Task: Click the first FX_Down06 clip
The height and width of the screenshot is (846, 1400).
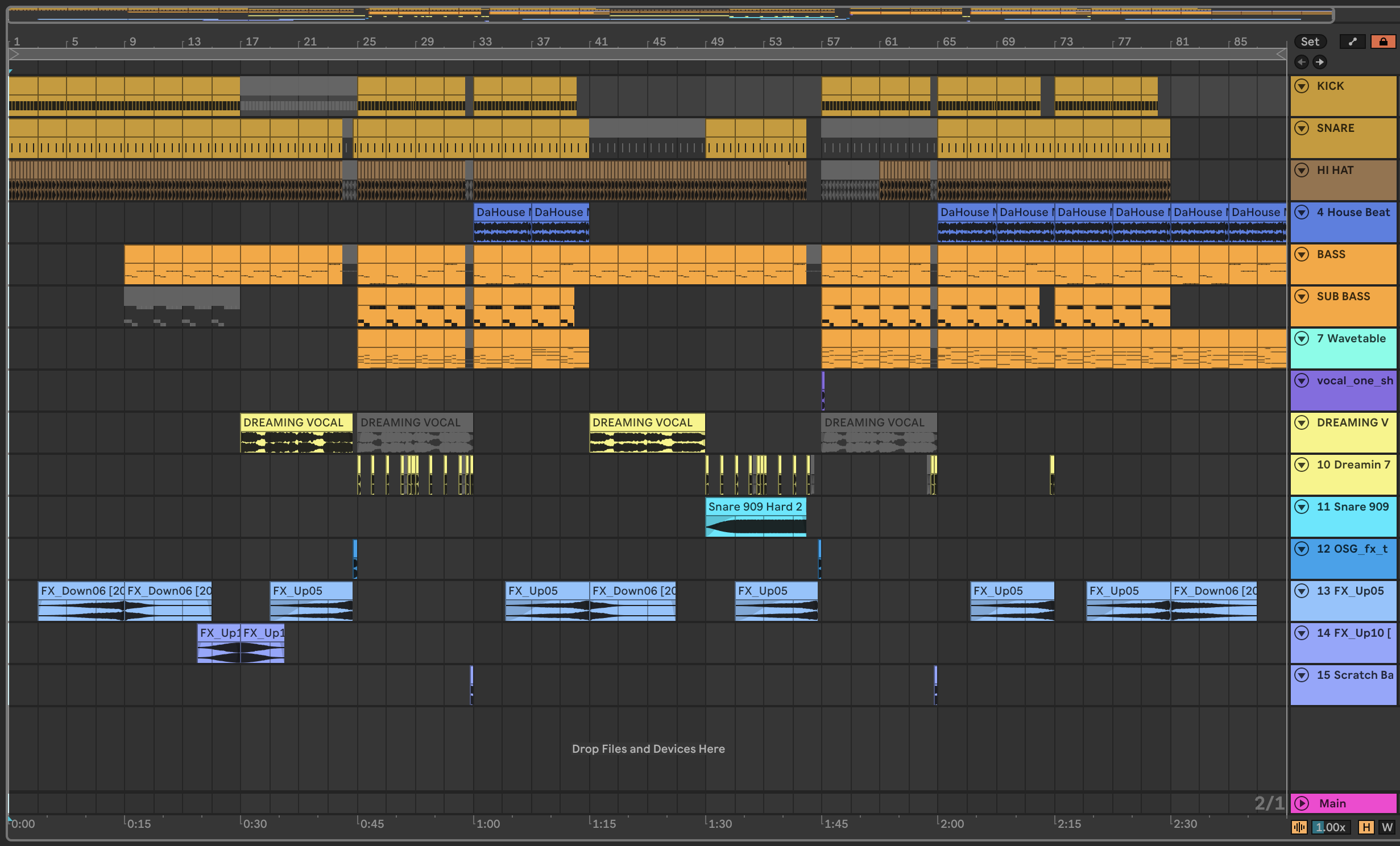Action: (x=81, y=591)
